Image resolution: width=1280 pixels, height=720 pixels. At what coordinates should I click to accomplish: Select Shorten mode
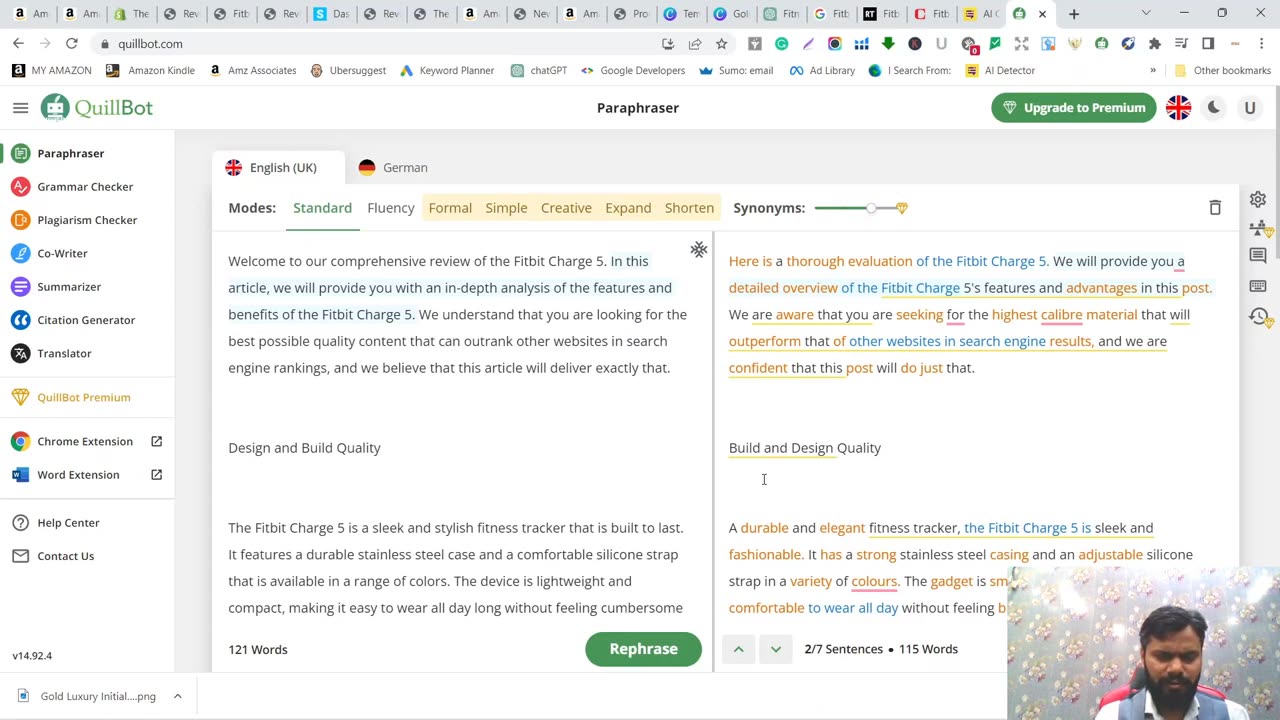click(x=689, y=208)
